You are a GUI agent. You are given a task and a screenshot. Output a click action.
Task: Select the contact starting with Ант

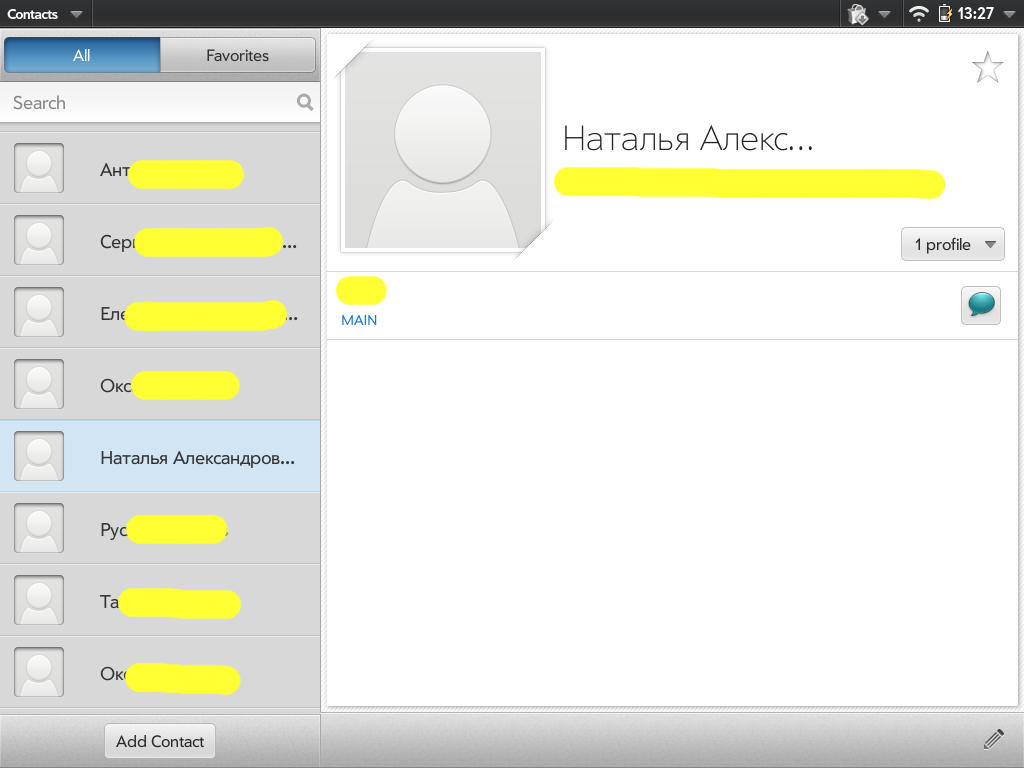(160, 170)
